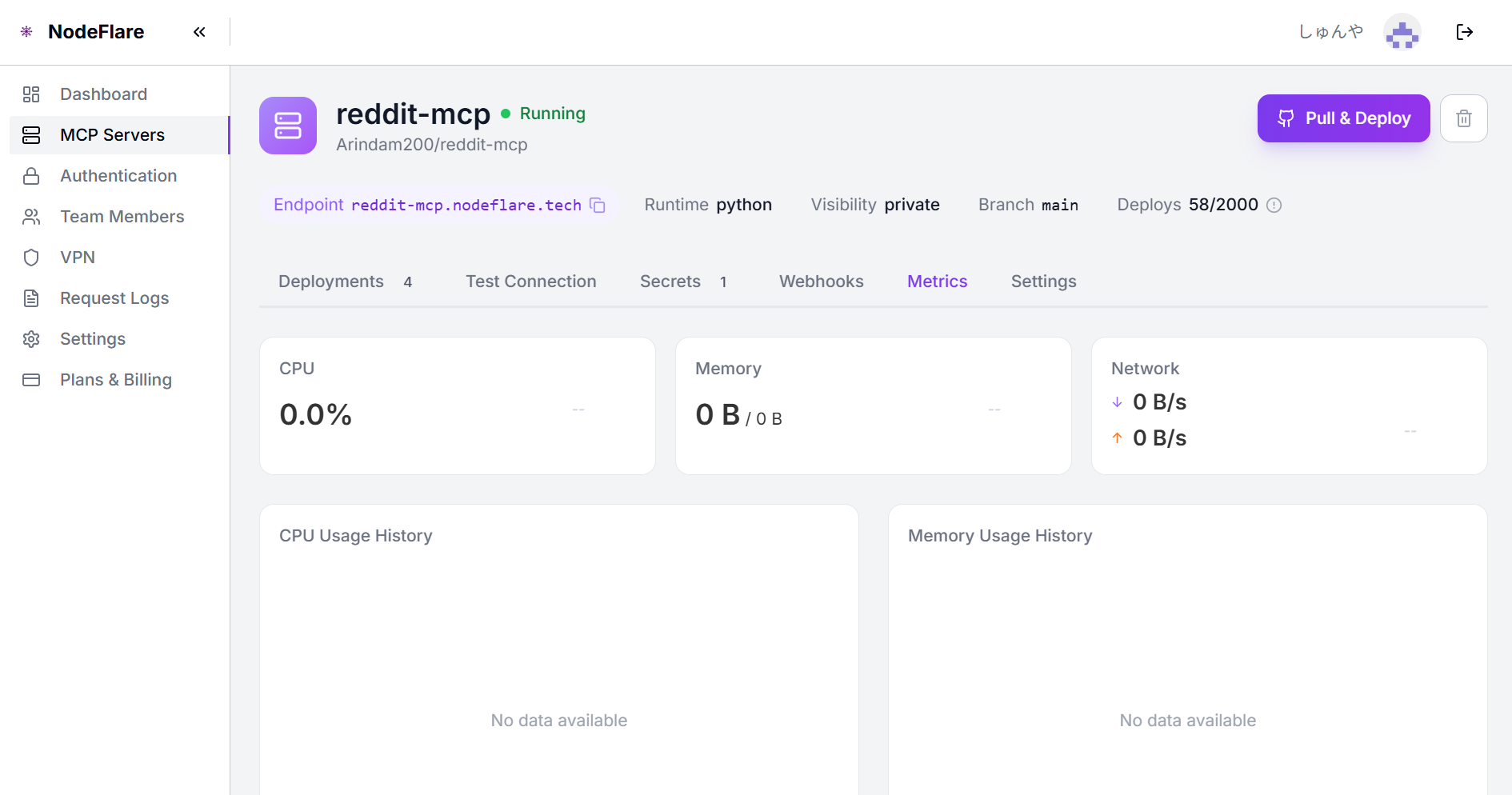
Task: Delete server with trash icon
Action: 1464,118
